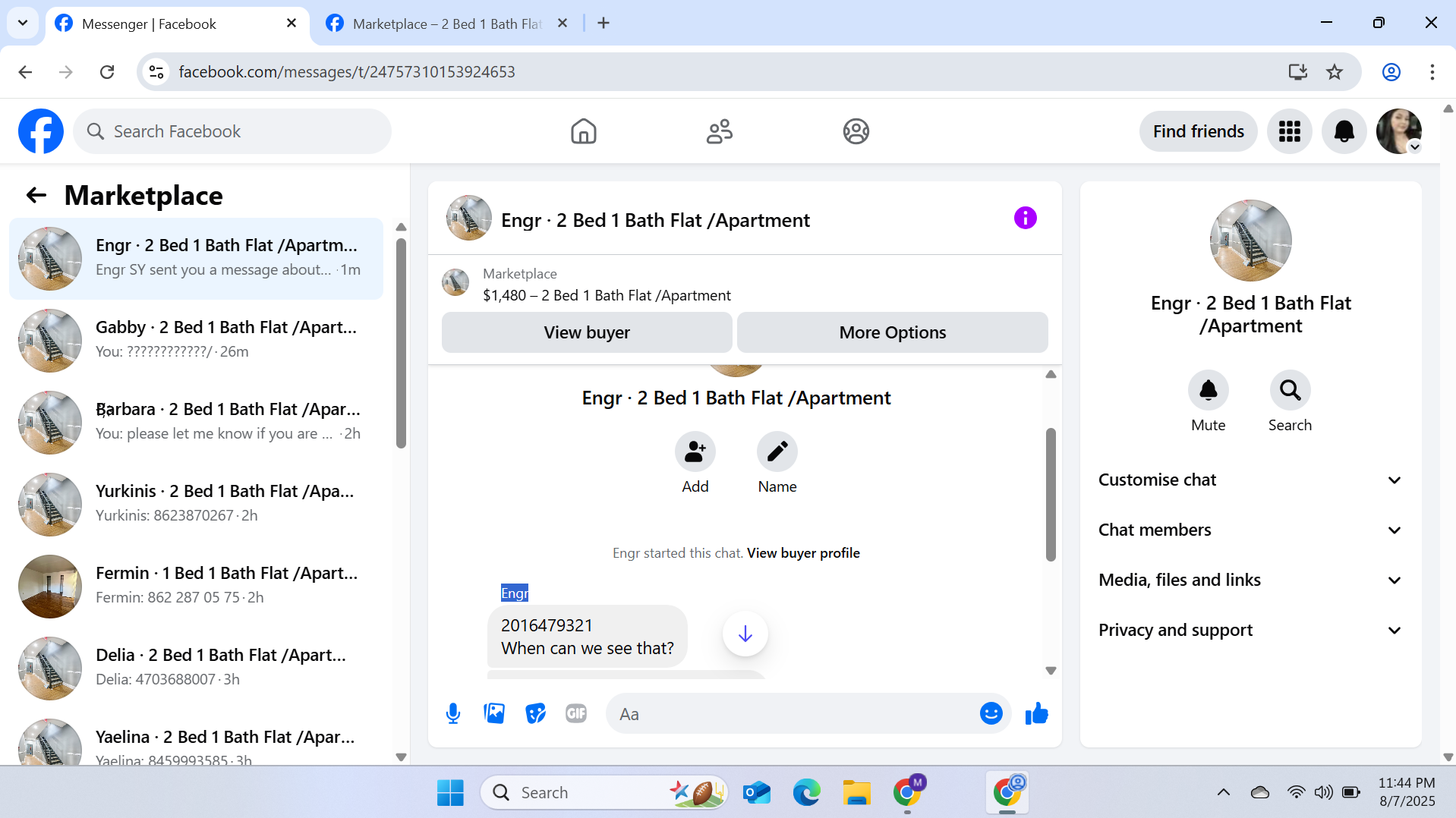View site information icon in address bar
The image size is (1456, 818).
coord(156,72)
